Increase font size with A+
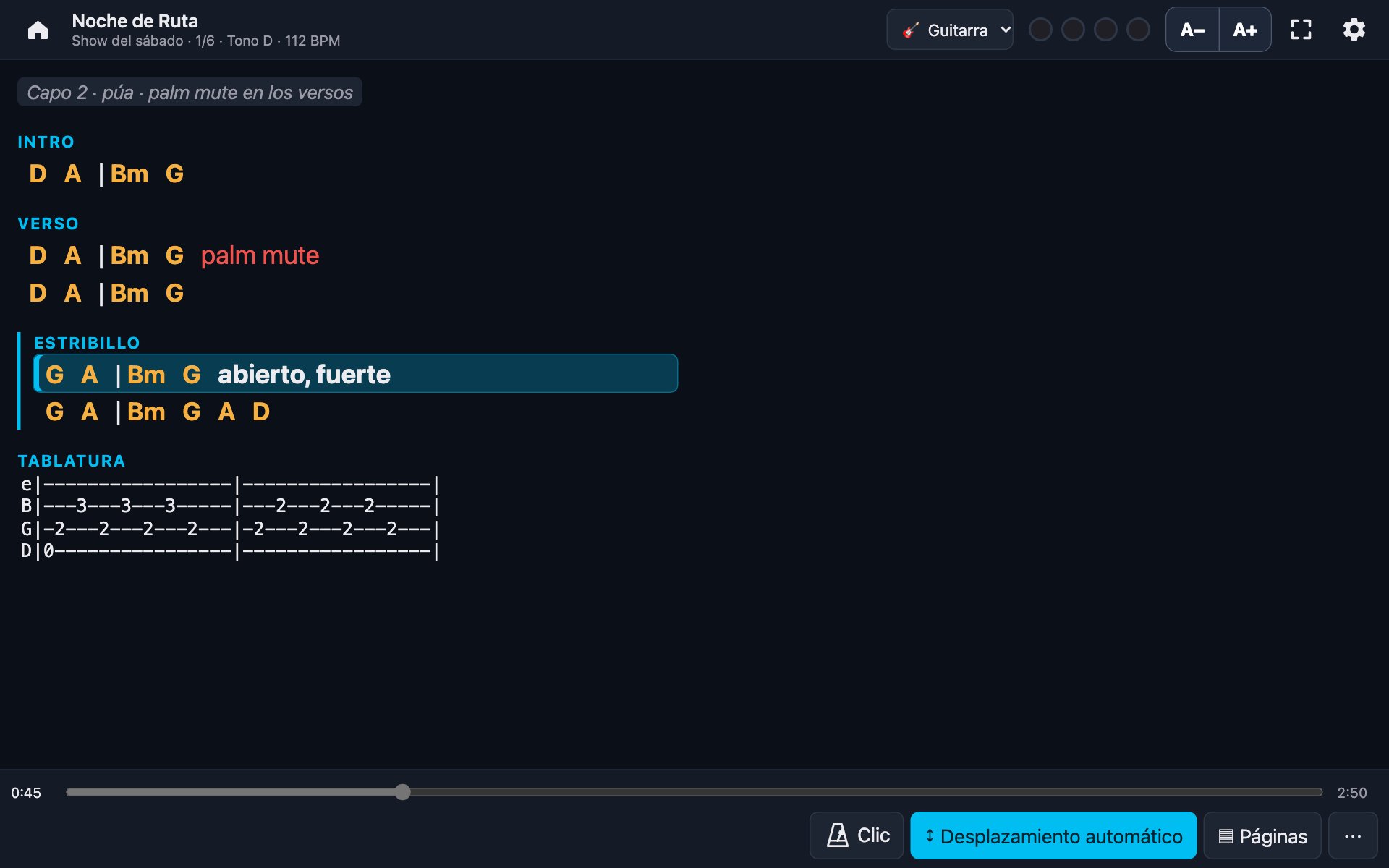Screen dimensions: 1389x868 pos(1245,30)
